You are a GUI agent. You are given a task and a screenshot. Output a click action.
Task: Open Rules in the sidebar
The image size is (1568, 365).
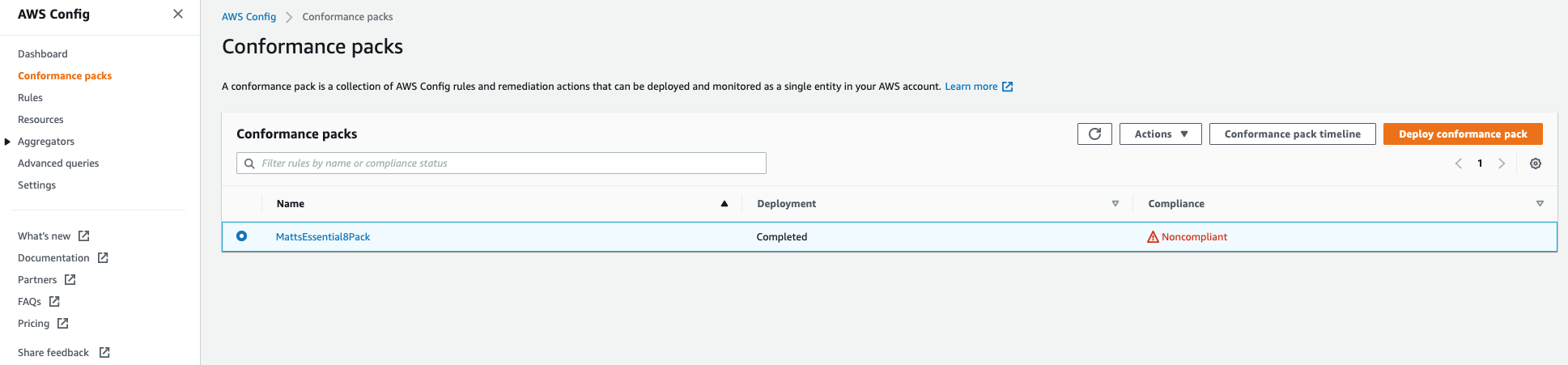[31, 98]
